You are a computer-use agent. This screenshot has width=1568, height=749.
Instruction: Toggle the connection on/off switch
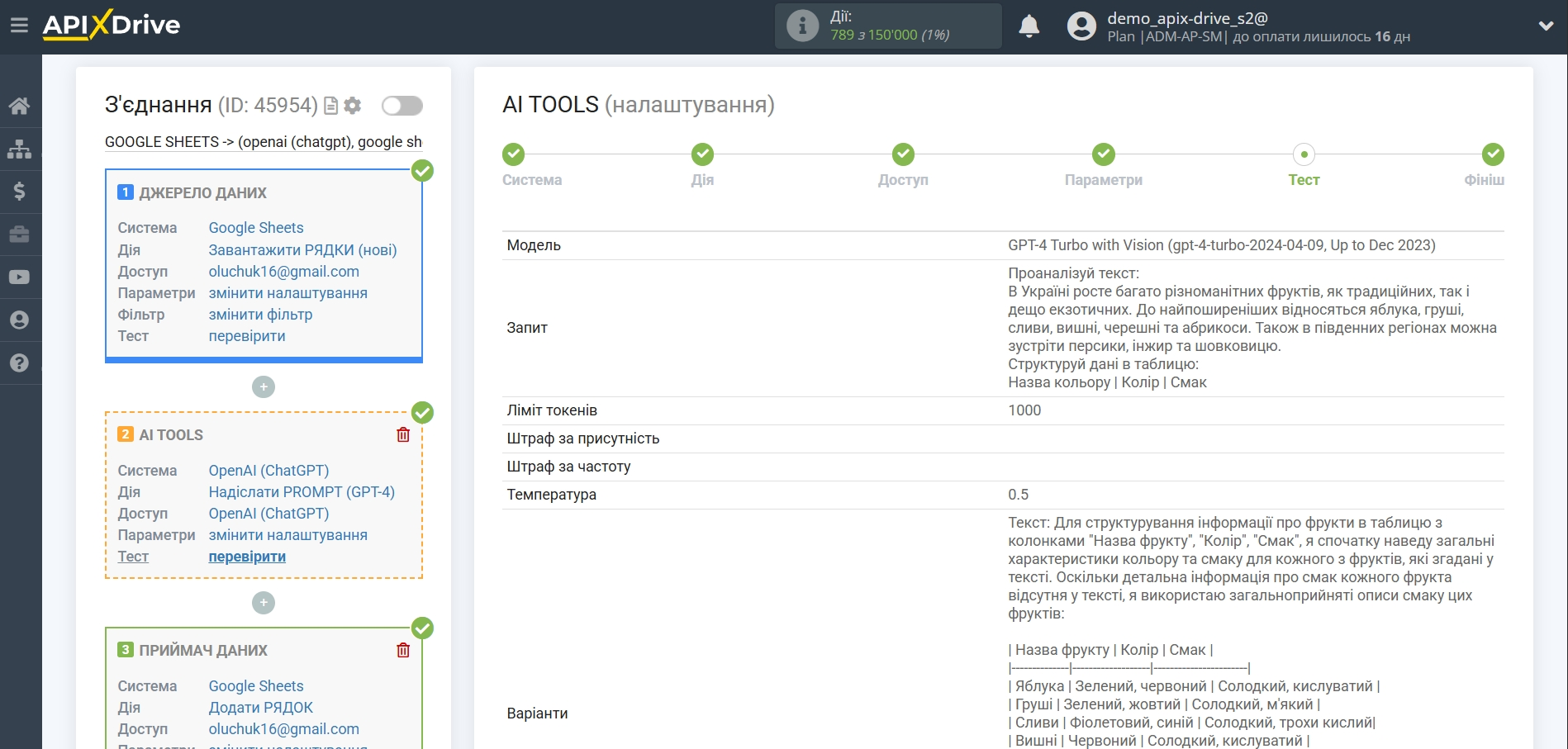(x=402, y=106)
